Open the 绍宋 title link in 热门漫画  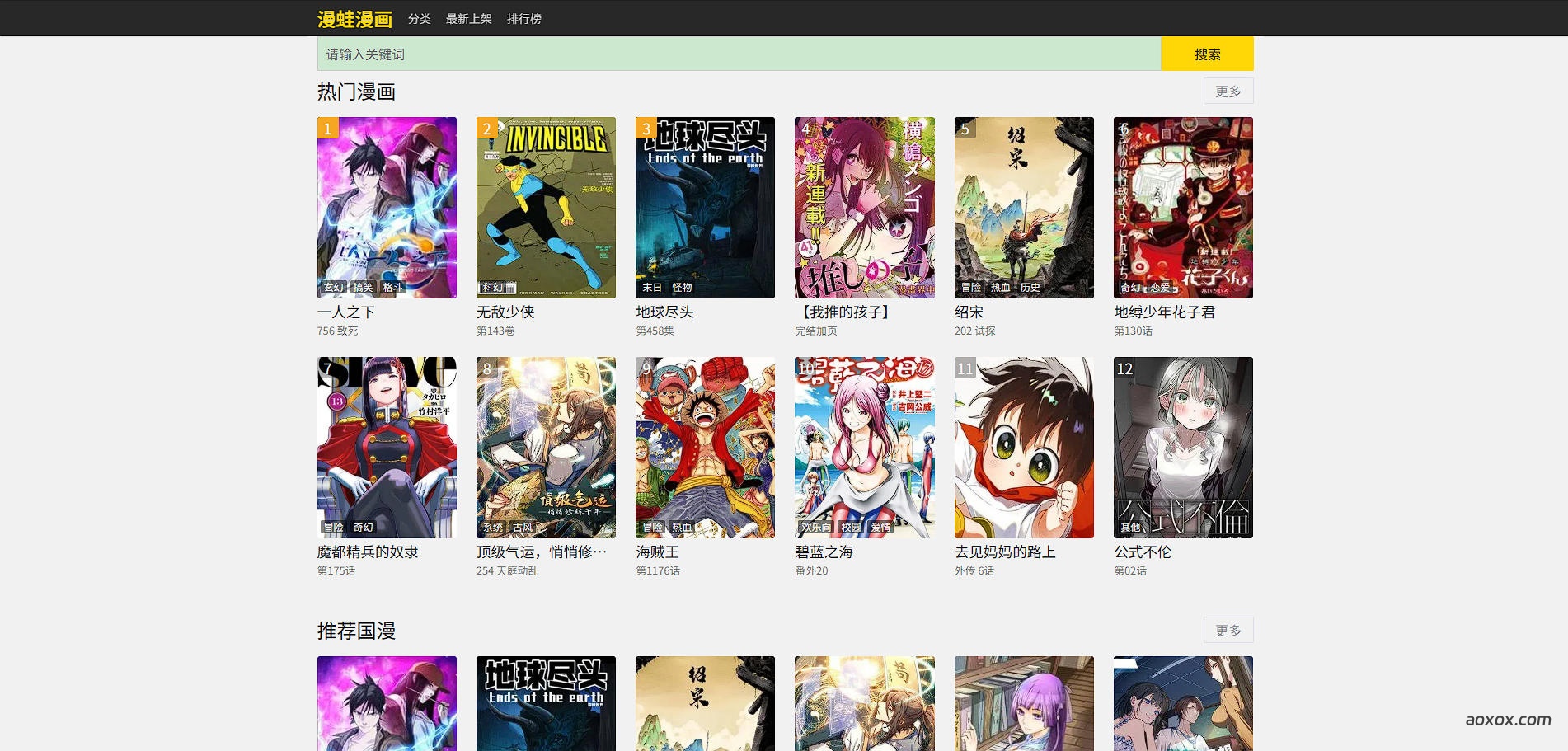[969, 312]
